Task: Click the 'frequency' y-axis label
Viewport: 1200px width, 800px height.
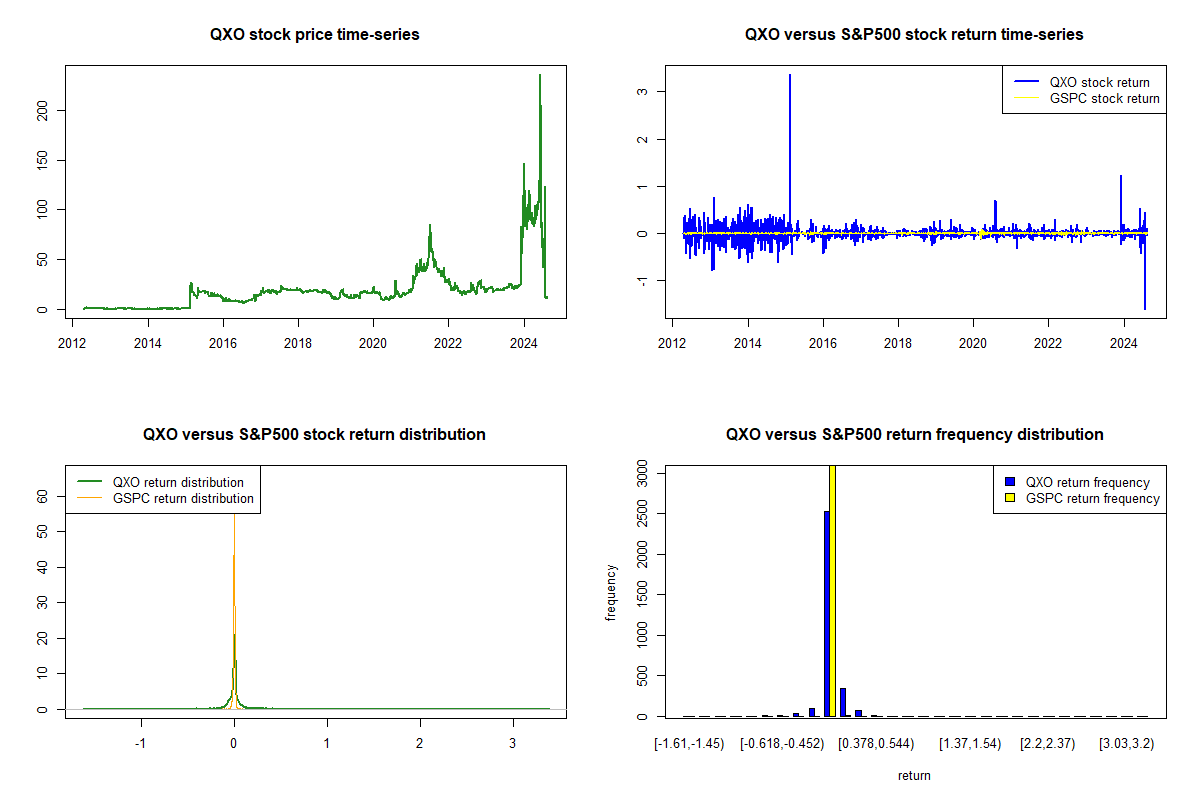Action: point(610,593)
